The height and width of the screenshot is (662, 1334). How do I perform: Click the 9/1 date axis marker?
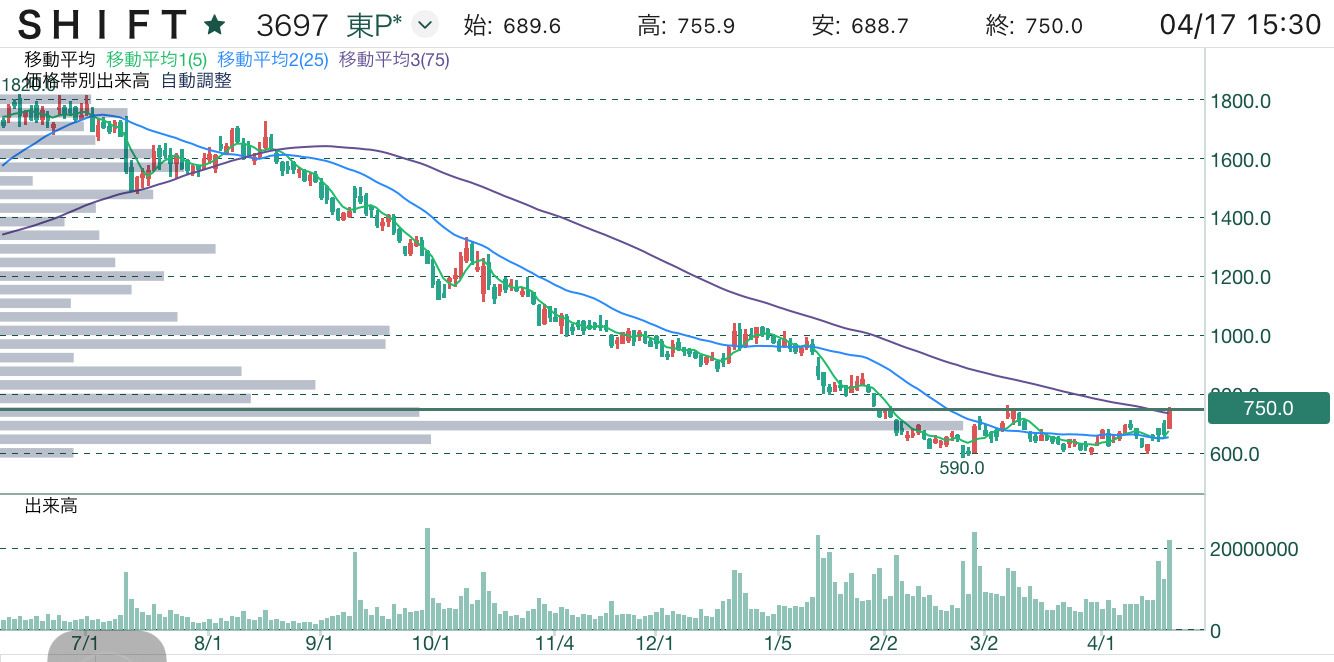[320, 643]
